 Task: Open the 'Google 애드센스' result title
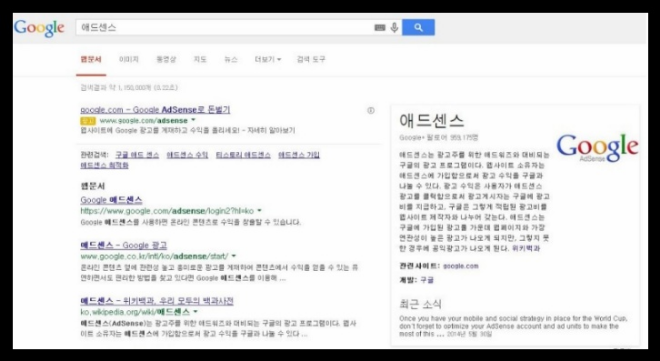click(112, 200)
